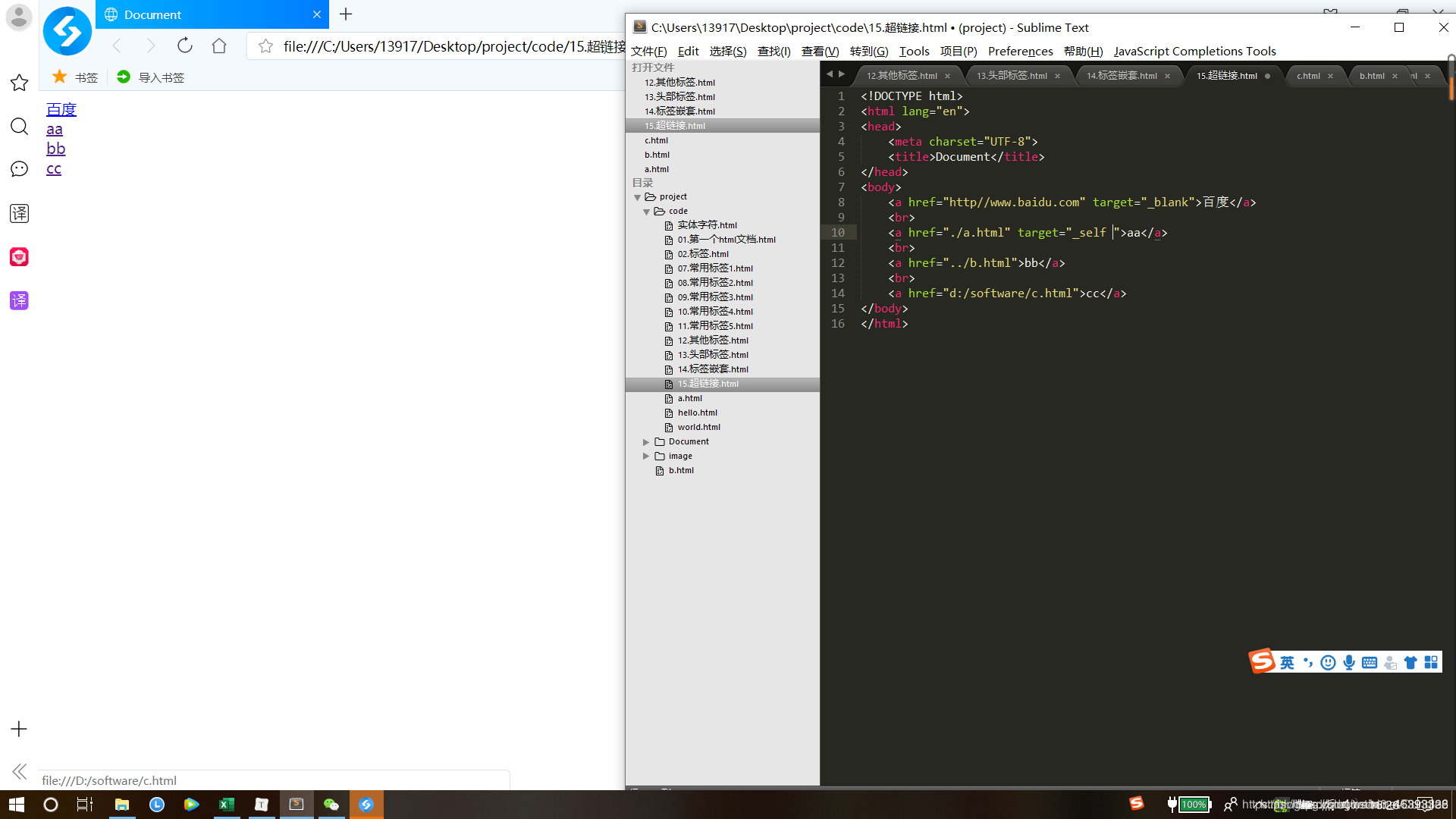Collapse the project folder in sidebar

pyautogui.click(x=638, y=197)
